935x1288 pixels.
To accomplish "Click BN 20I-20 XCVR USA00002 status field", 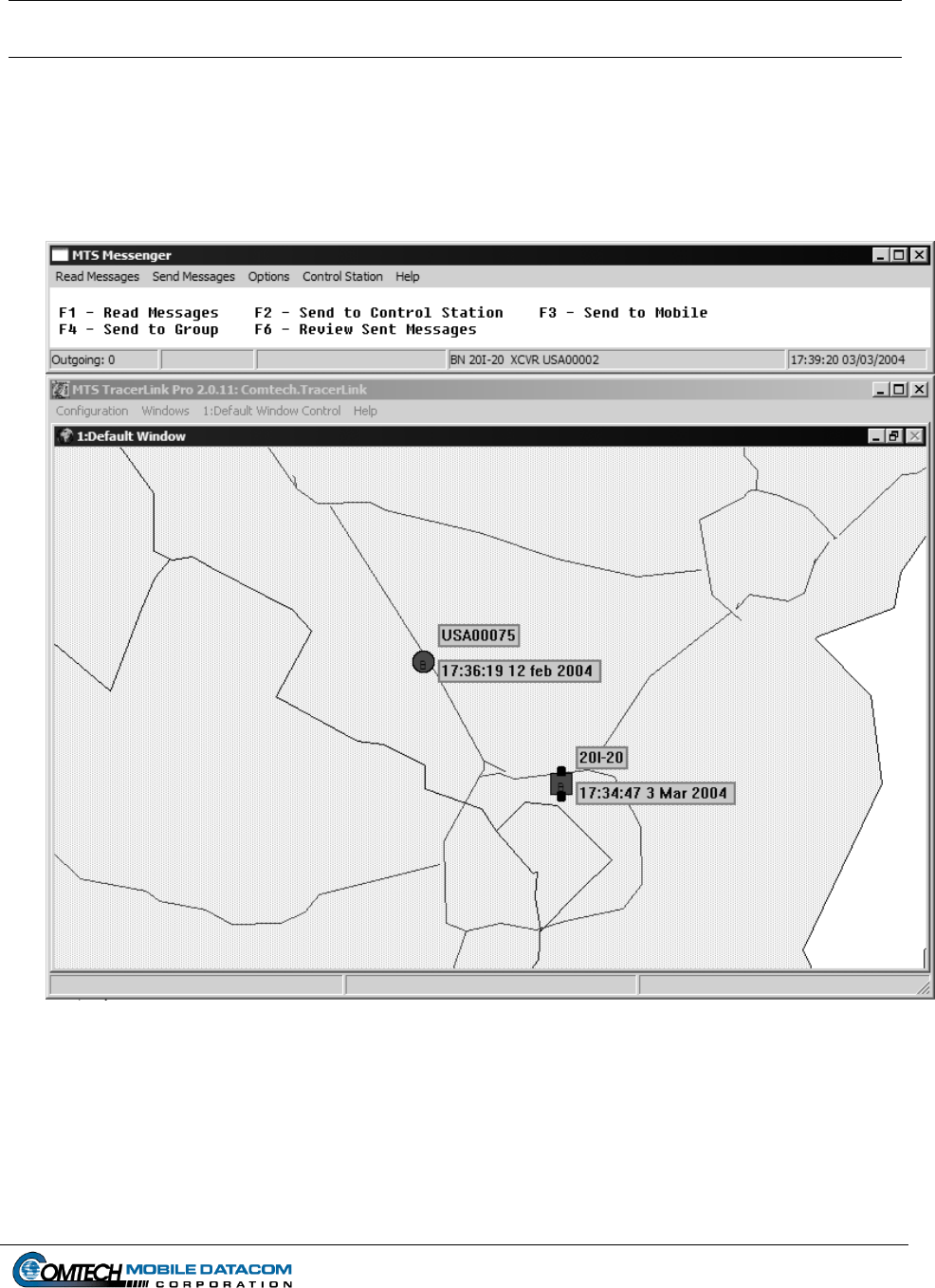I will pos(615,359).
